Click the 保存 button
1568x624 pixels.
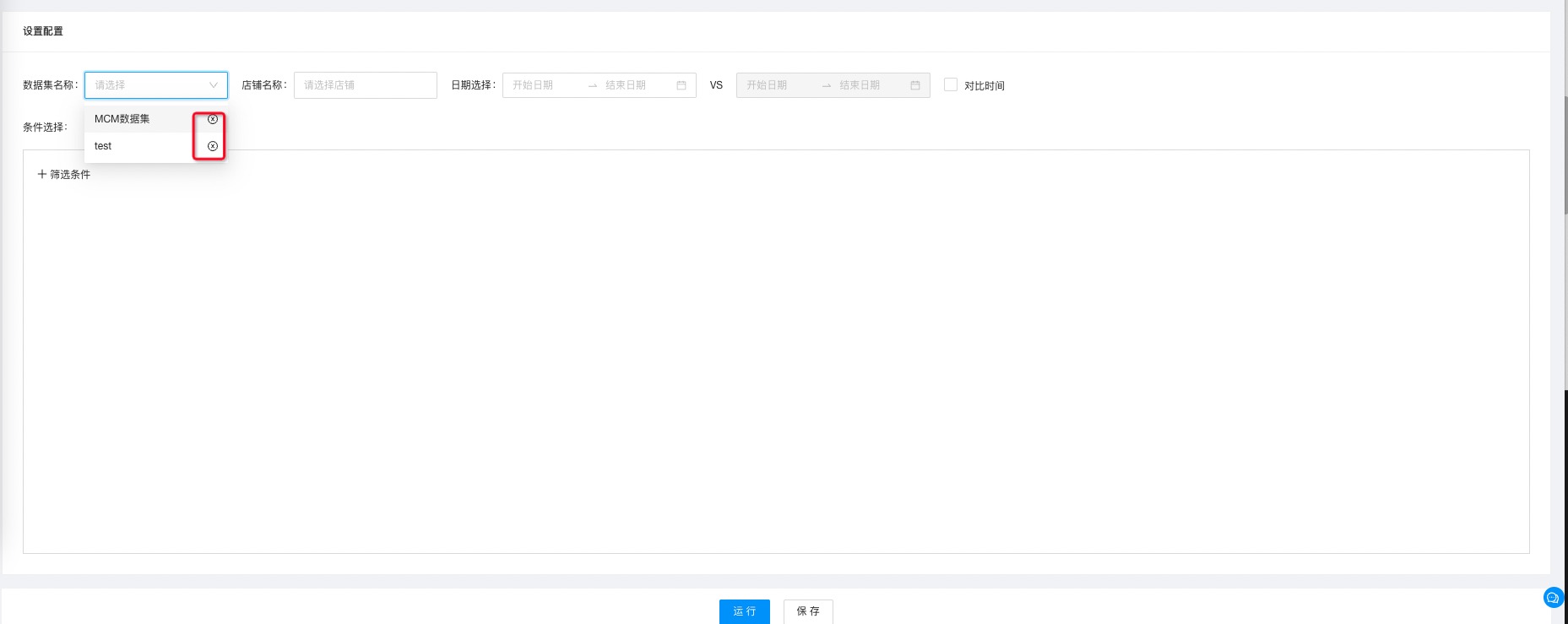click(808, 611)
